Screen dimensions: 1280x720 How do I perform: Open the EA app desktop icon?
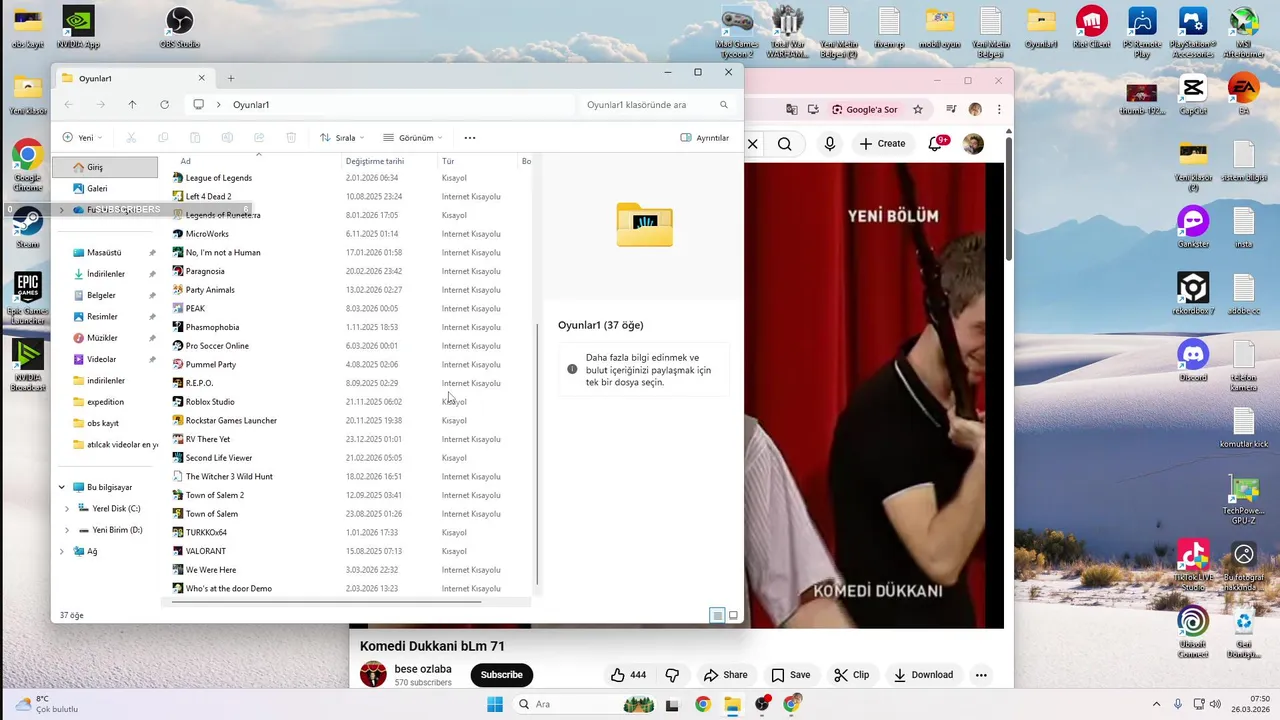1244,96
